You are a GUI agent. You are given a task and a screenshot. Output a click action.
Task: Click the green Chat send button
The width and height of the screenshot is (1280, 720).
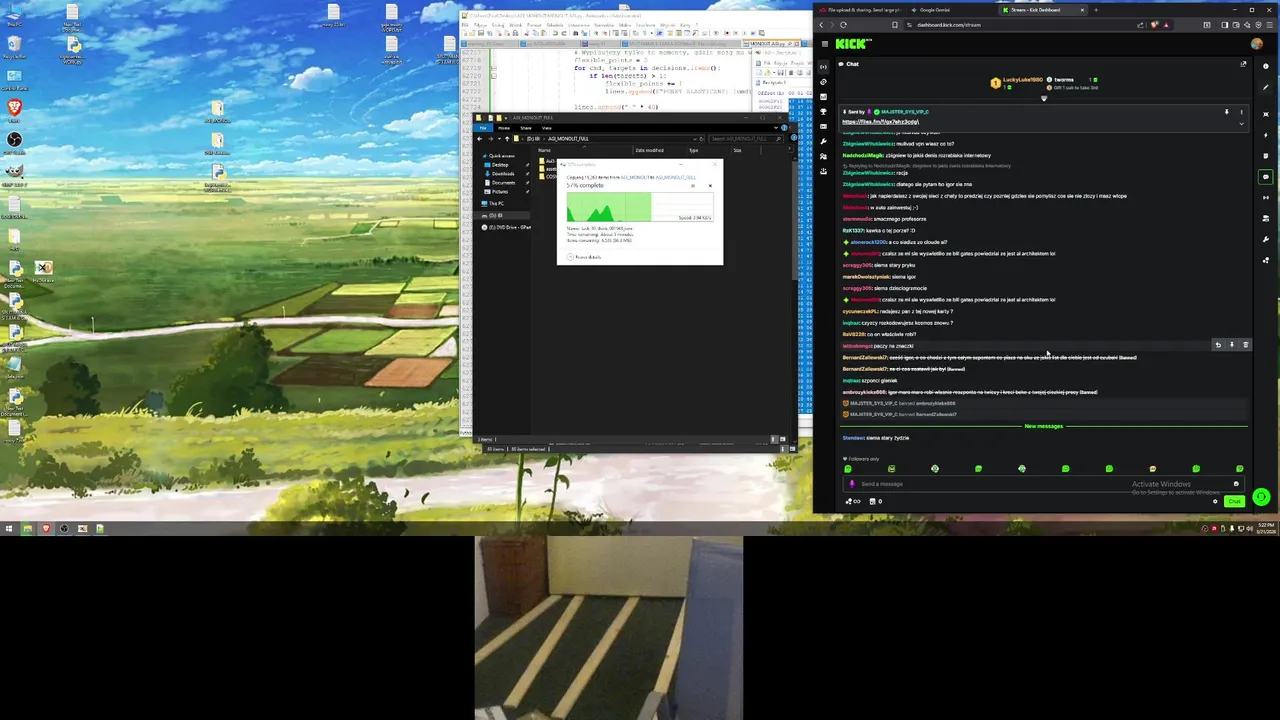coord(1234,501)
